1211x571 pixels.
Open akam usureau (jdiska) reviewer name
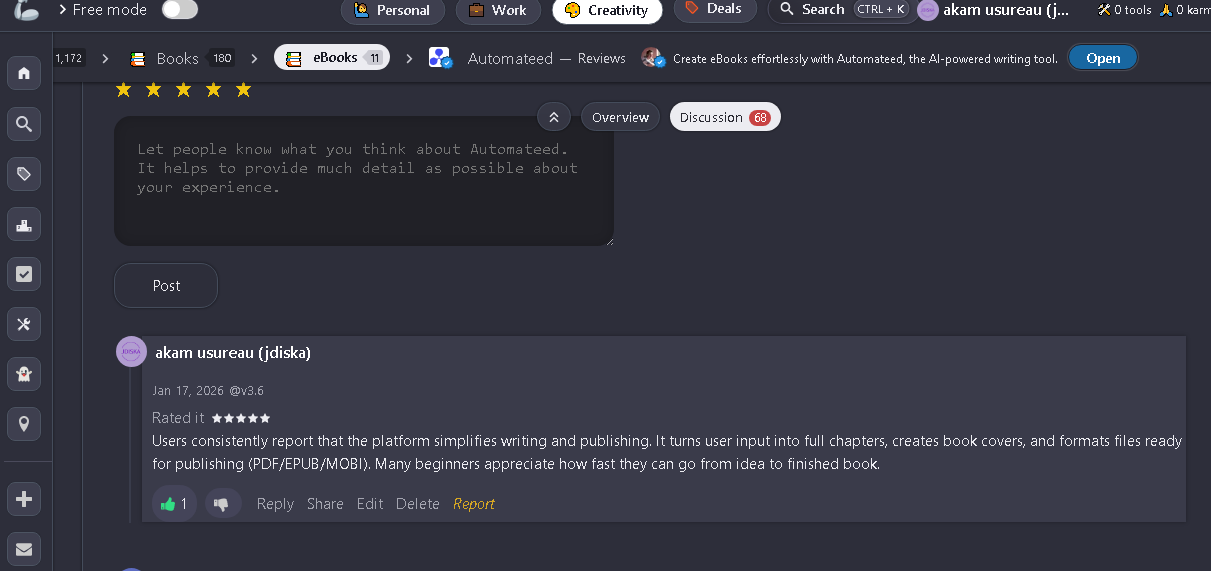[x=233, y=353]
